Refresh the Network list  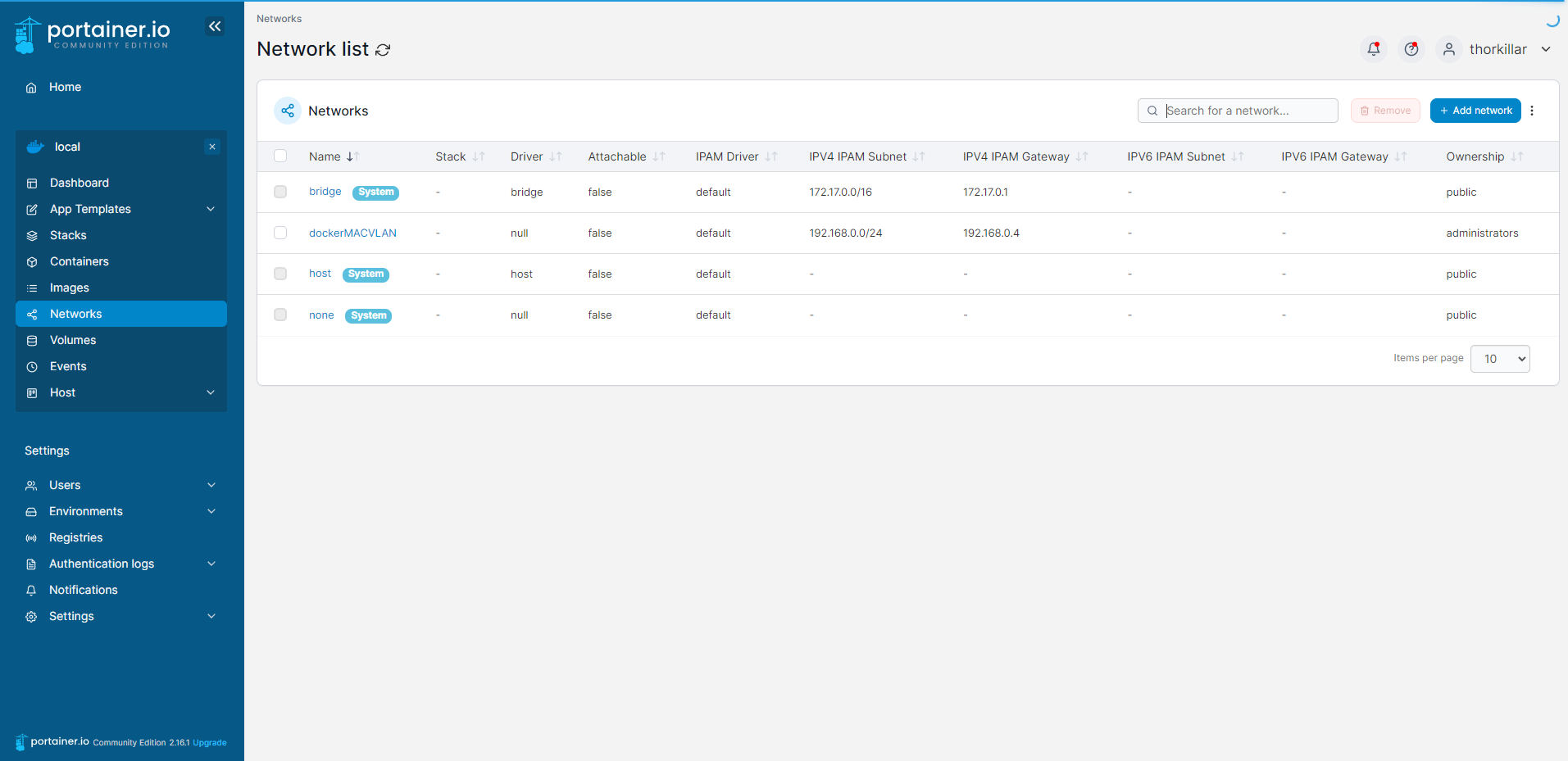(x=383, y=50)
